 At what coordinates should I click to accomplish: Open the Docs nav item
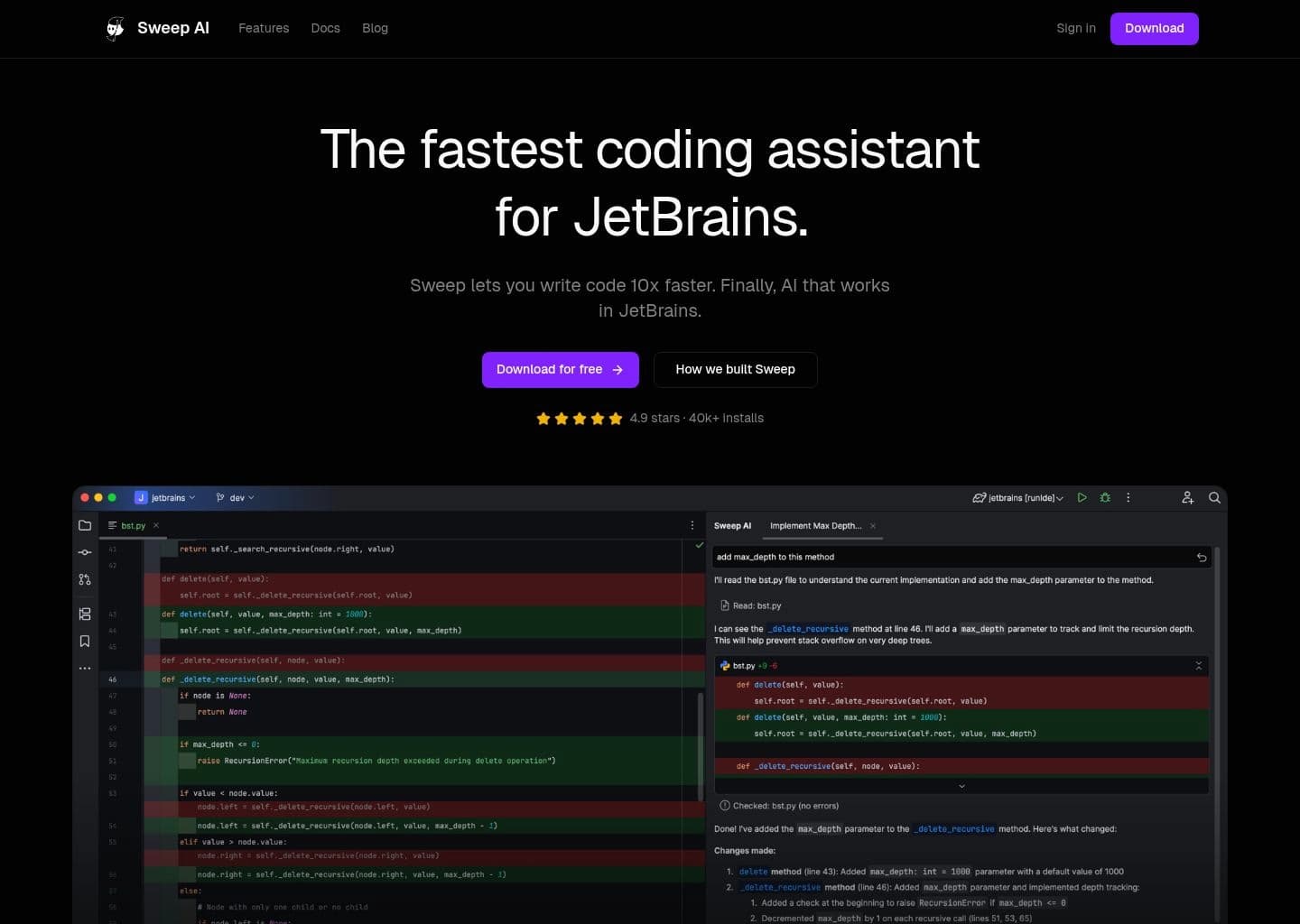[x=326, y=29]
